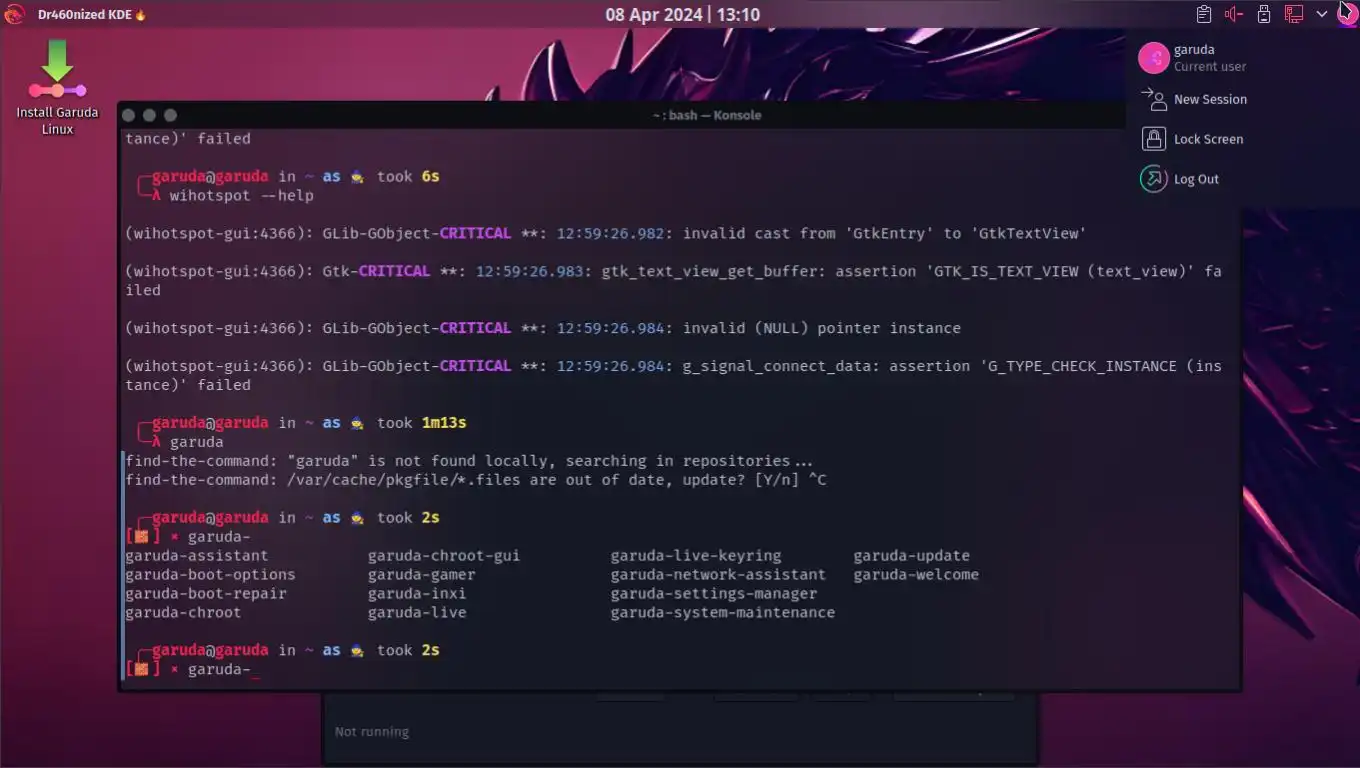
Task: Click the garuda-live-keyring completion
Action: (696, 556)
